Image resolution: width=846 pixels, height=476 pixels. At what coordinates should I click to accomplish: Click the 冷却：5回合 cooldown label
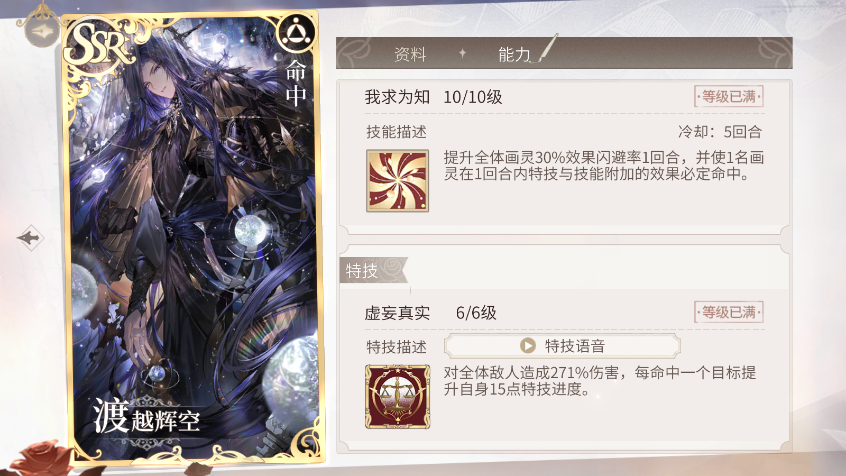point(720,132)
